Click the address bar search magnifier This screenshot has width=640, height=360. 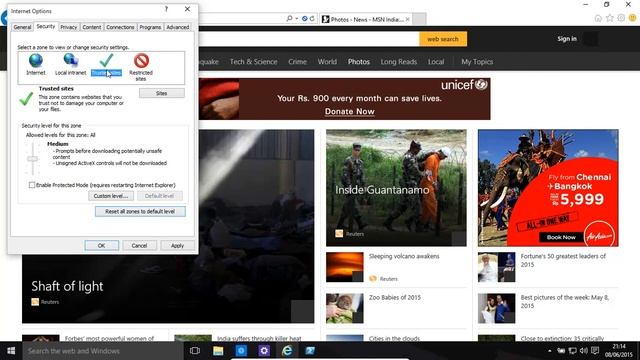pyautogui.click(x=289, y=18)
